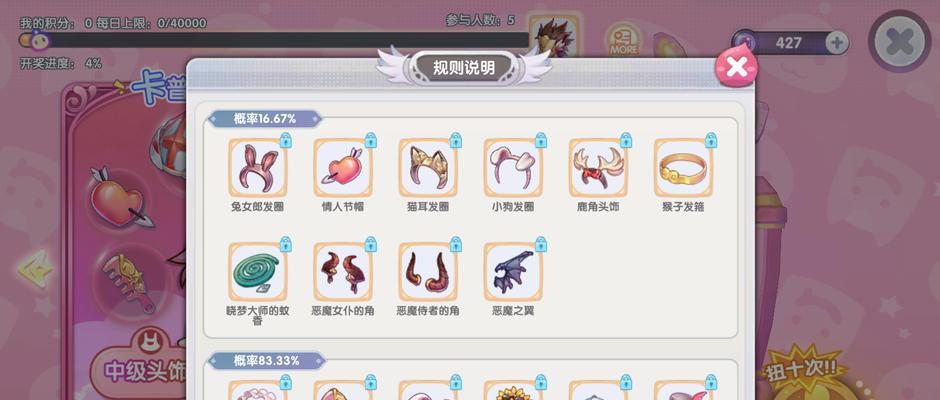Add currency with the plus button
This screenshot has width=940, height=400.
837,43
